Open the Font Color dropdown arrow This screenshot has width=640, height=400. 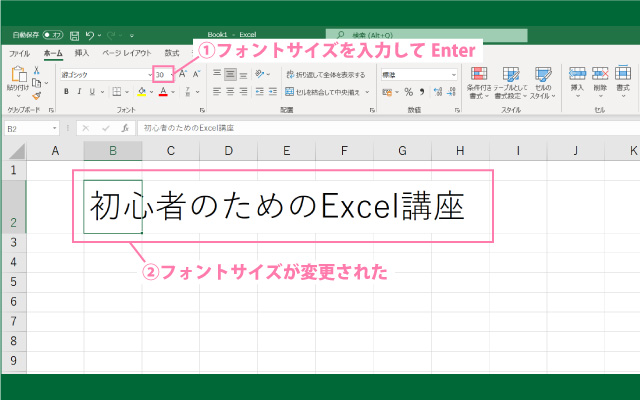click(x=173, y=92)
